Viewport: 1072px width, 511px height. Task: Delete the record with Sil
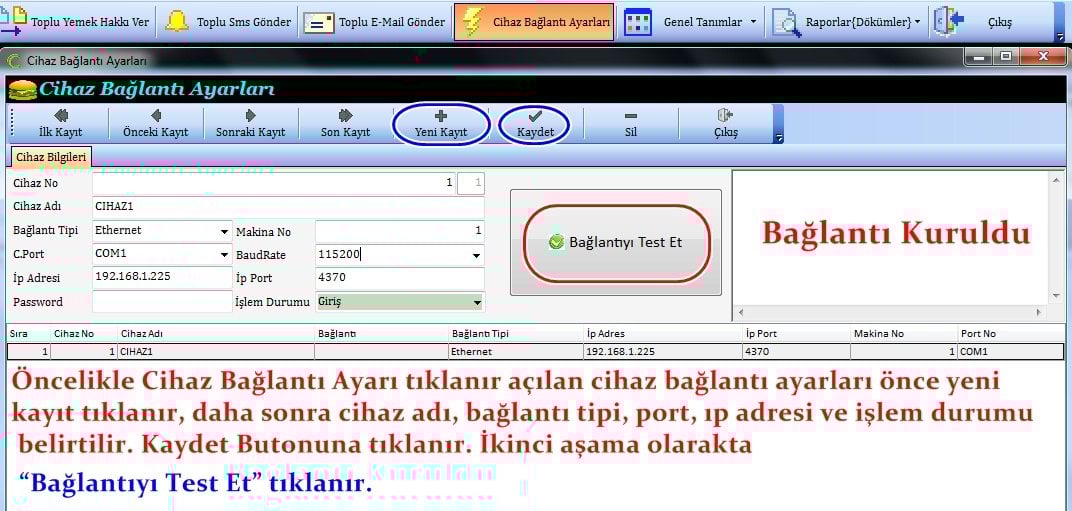[x=630, y=124]
